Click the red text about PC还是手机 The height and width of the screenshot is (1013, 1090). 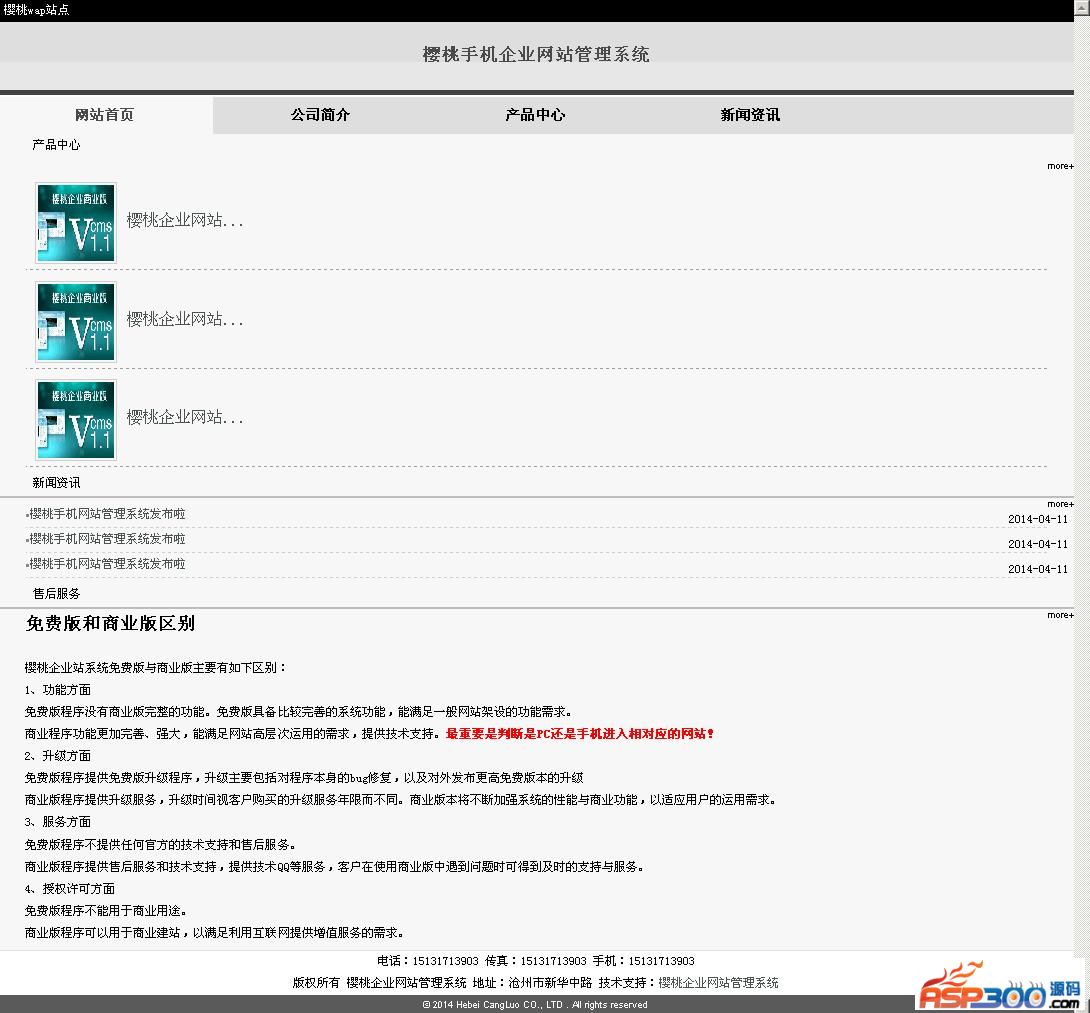pos(580,734)
